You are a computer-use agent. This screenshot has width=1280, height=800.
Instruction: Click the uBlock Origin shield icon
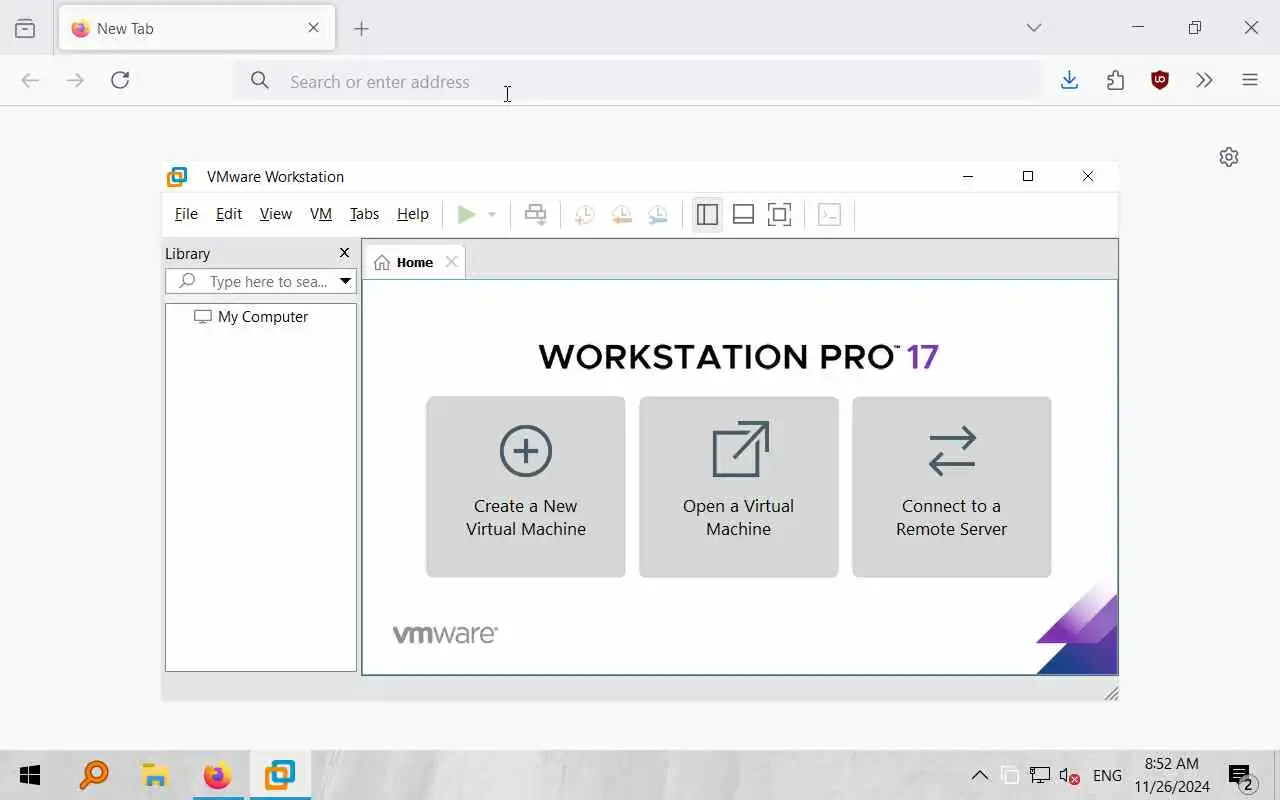(x=1160, y=80)
